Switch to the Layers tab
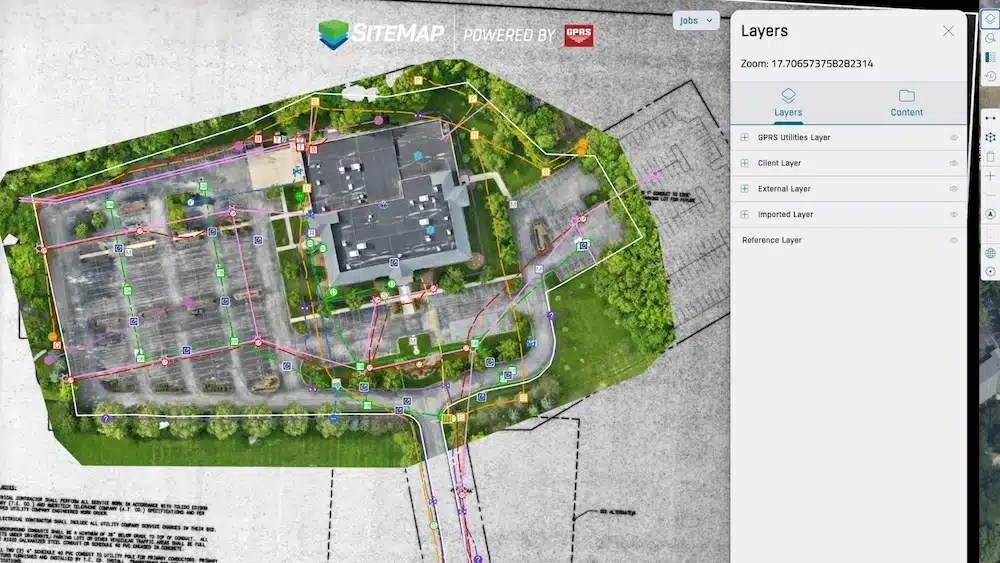The height and width of the screenshot is (563, 1000). pyautogui.click(x=788, y=103)
